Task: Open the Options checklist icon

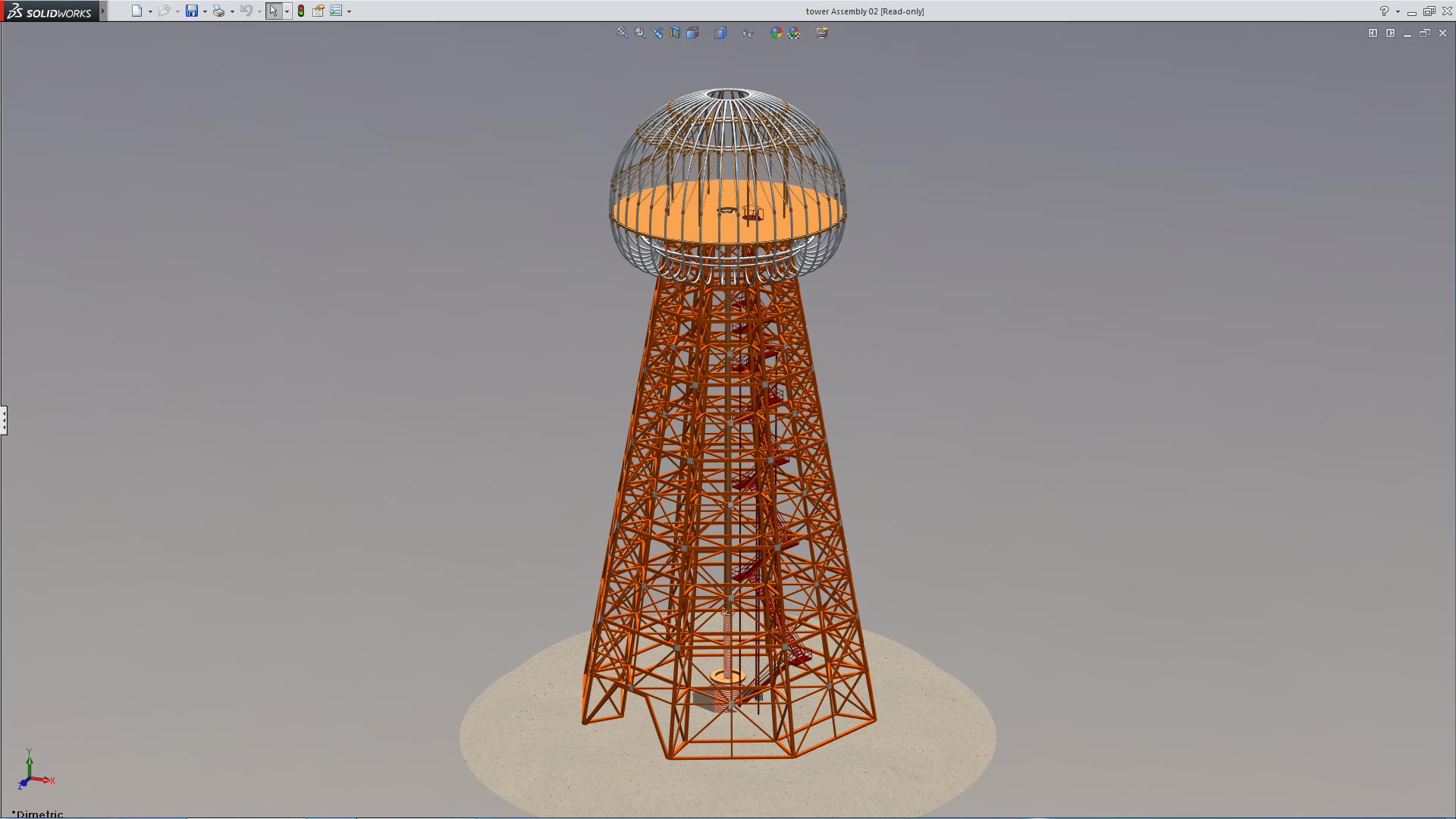Action: 336,11
